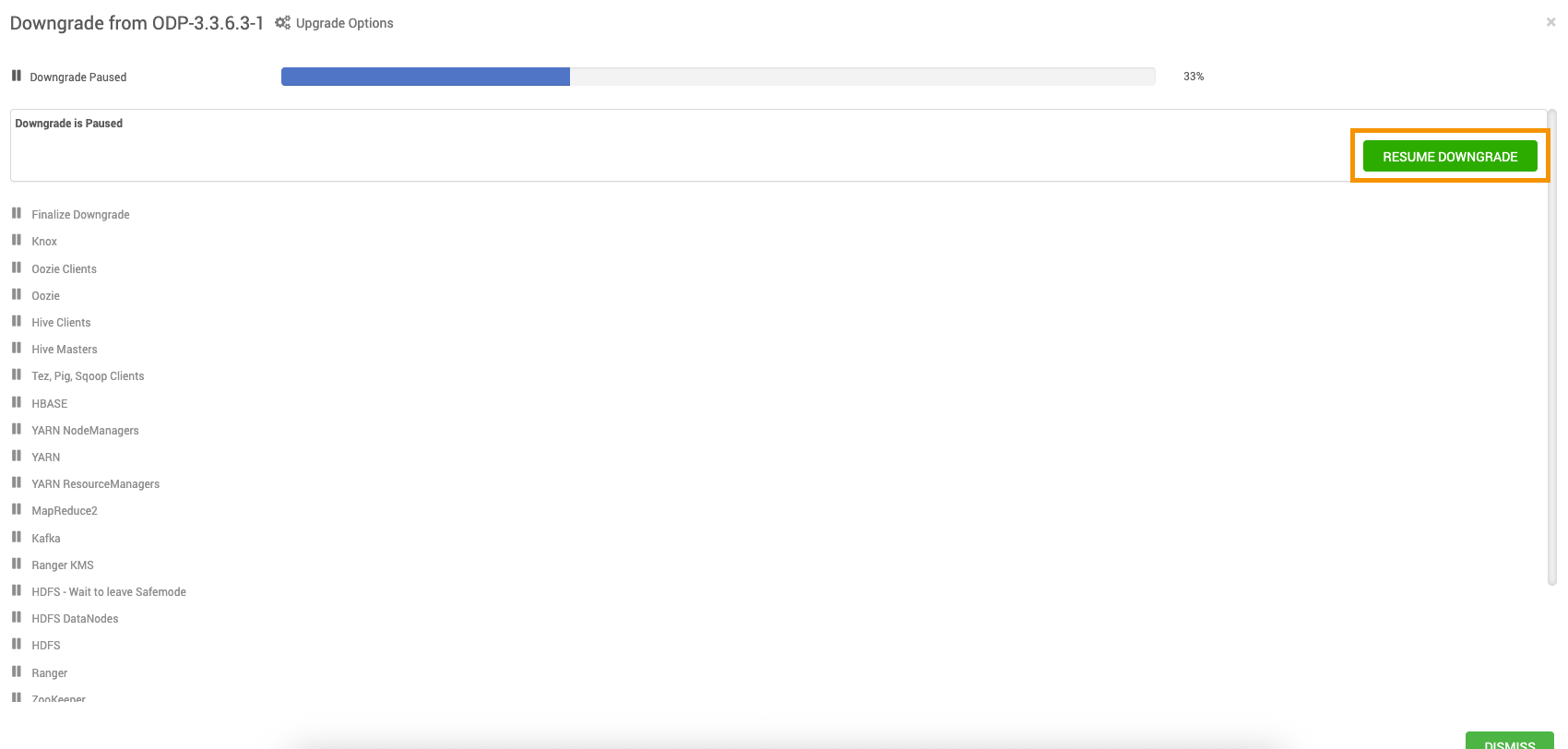Open the Upgrade Options link

pos(344,23)
